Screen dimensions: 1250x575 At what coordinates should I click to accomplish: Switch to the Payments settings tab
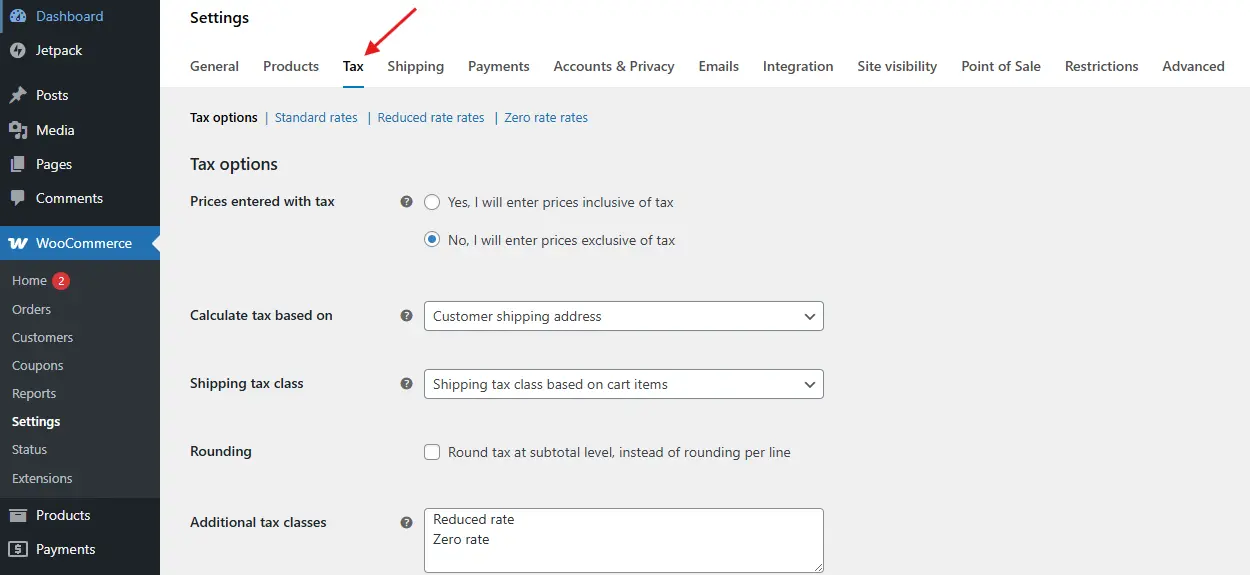pyautogui.click(x=499, y=66)
